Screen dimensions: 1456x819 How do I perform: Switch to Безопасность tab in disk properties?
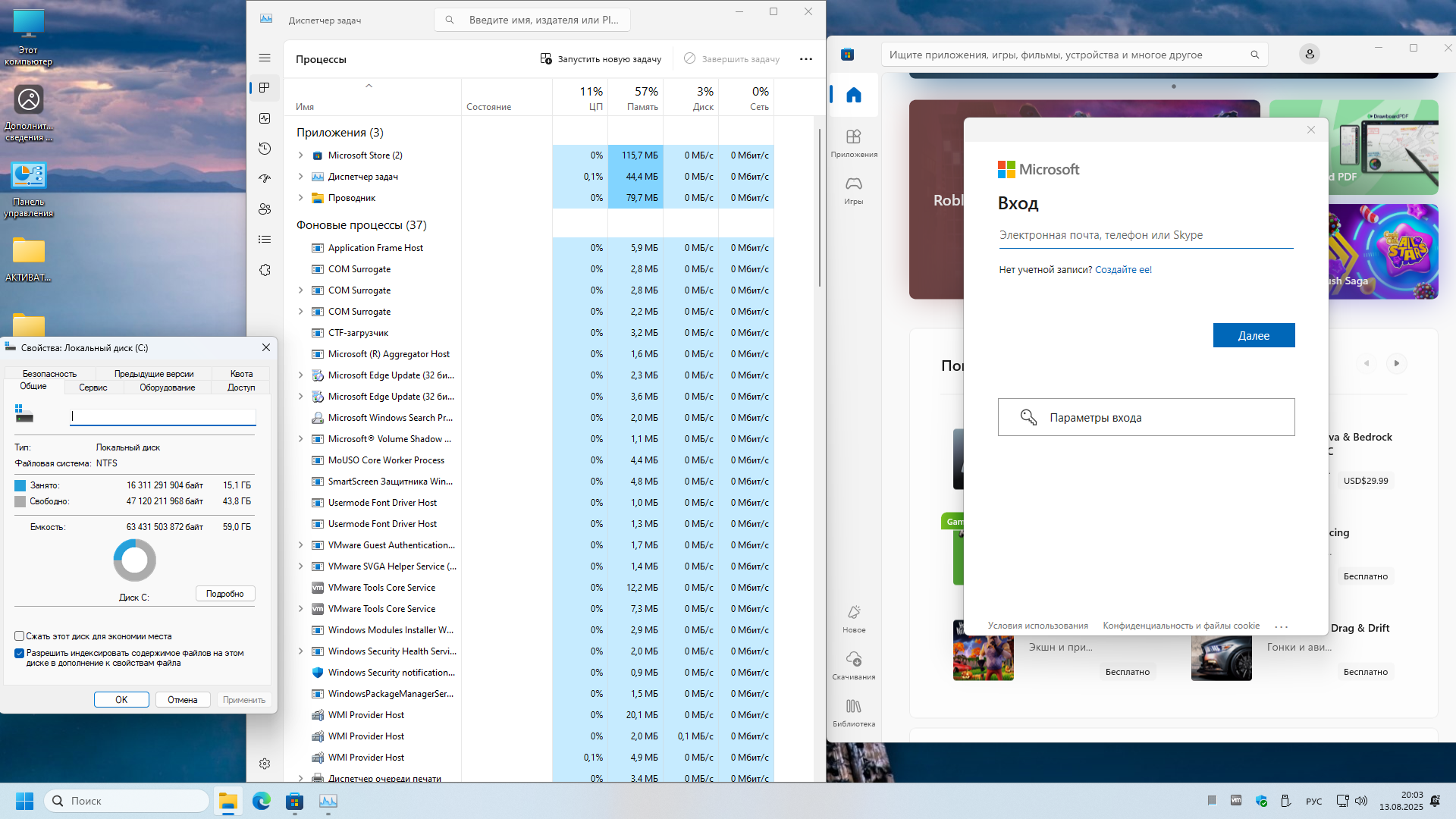[49, 374]
